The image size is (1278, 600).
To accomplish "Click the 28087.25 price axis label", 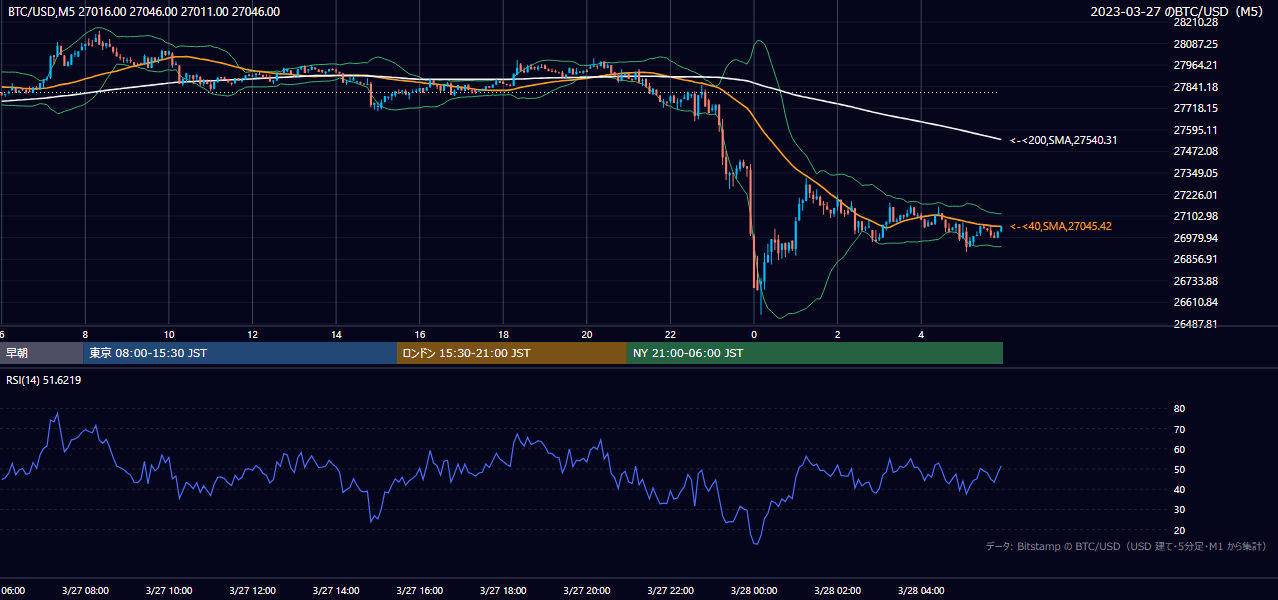I will coord(1196,44).
